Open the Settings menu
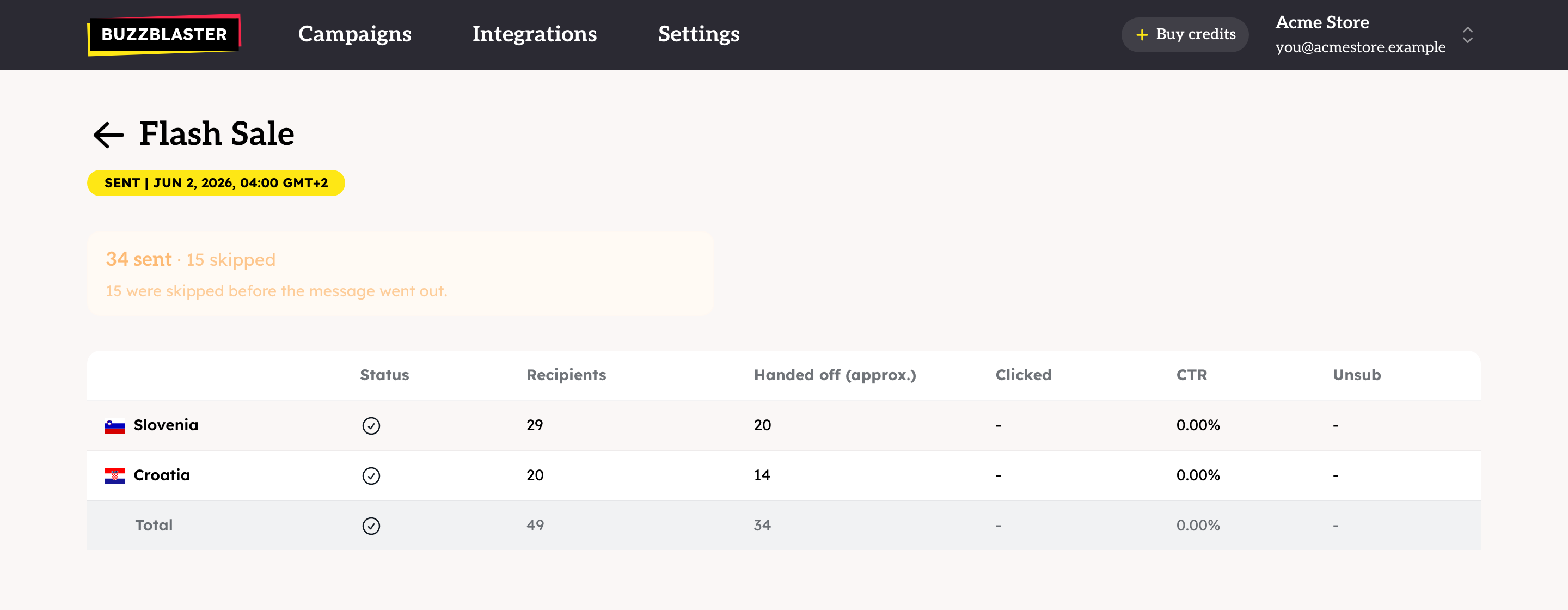This screenshot has height=610, width=1568. pos(699,34)
